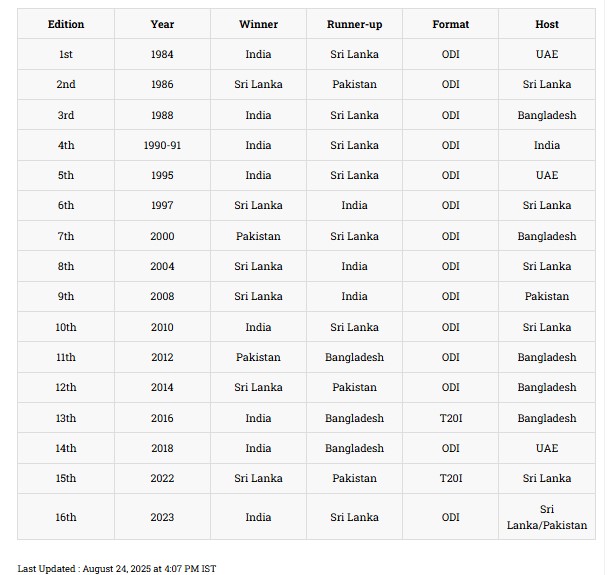Select Pakistan winner cell in 2000 row

(x=258, y=236)
